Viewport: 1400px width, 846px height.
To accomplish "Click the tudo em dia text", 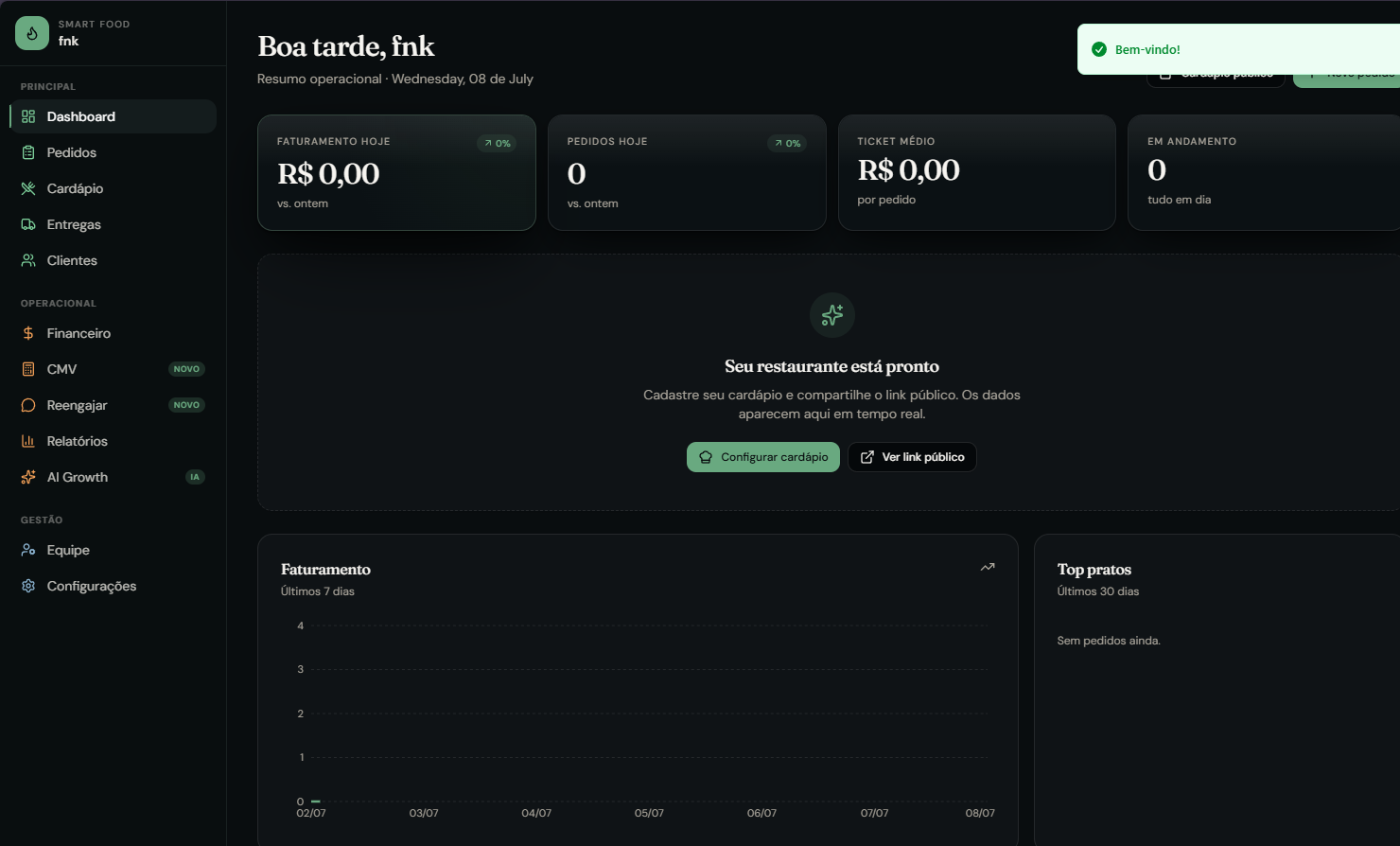I will click(x=1180, y=200).
